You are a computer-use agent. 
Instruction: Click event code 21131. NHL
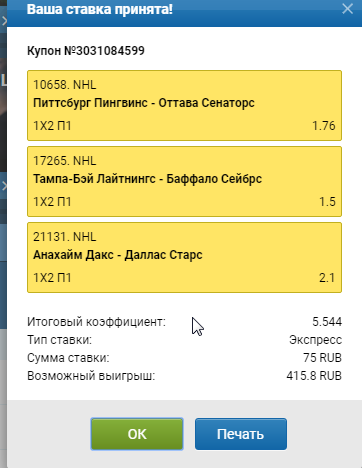point(65,237)
